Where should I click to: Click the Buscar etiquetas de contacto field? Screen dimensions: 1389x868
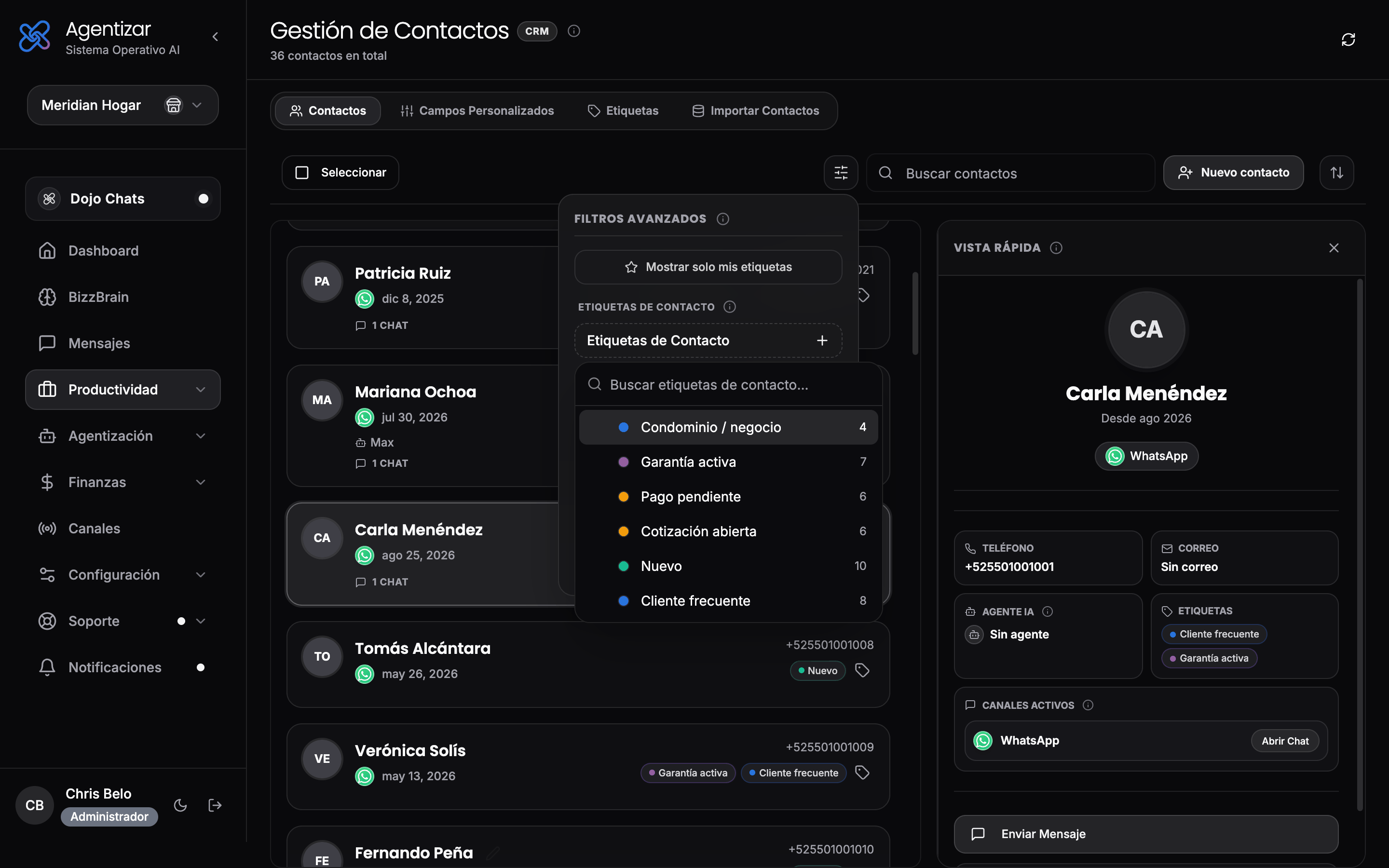(x=728, y=385)
